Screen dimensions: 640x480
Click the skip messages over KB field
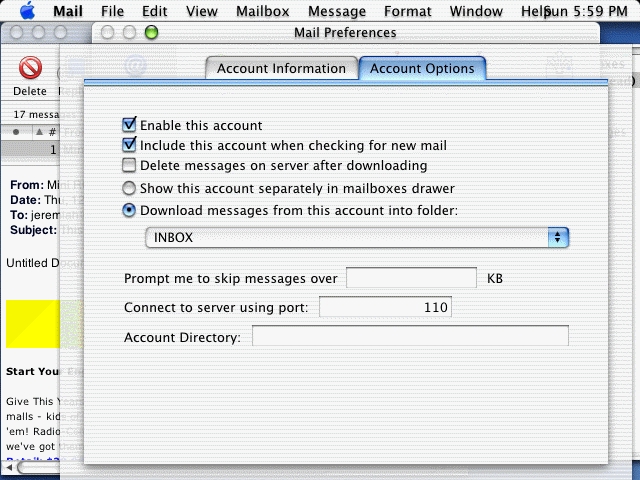click(x=411, y=278)
